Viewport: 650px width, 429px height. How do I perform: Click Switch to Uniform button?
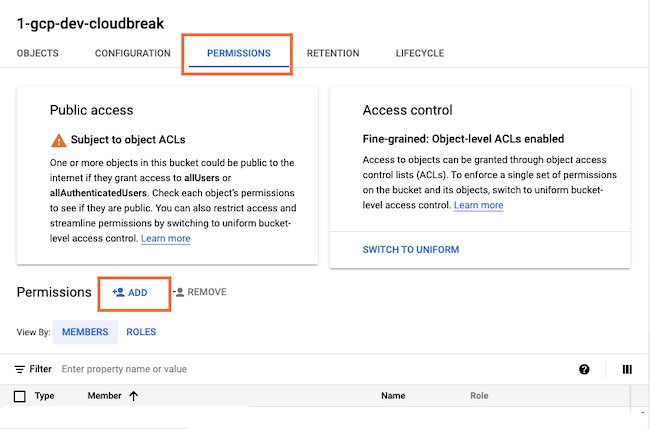coord(411,249)
